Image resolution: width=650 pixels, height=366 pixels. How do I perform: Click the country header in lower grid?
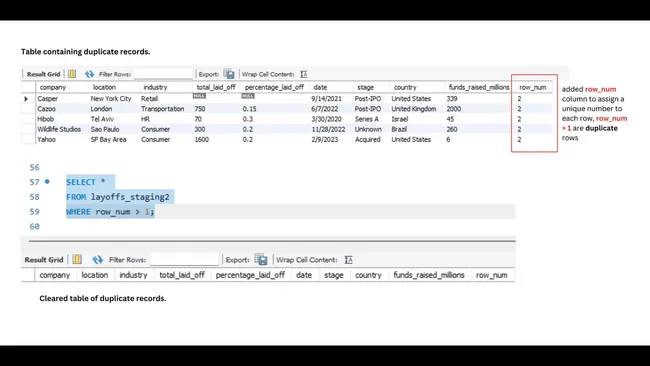[368, 275]
